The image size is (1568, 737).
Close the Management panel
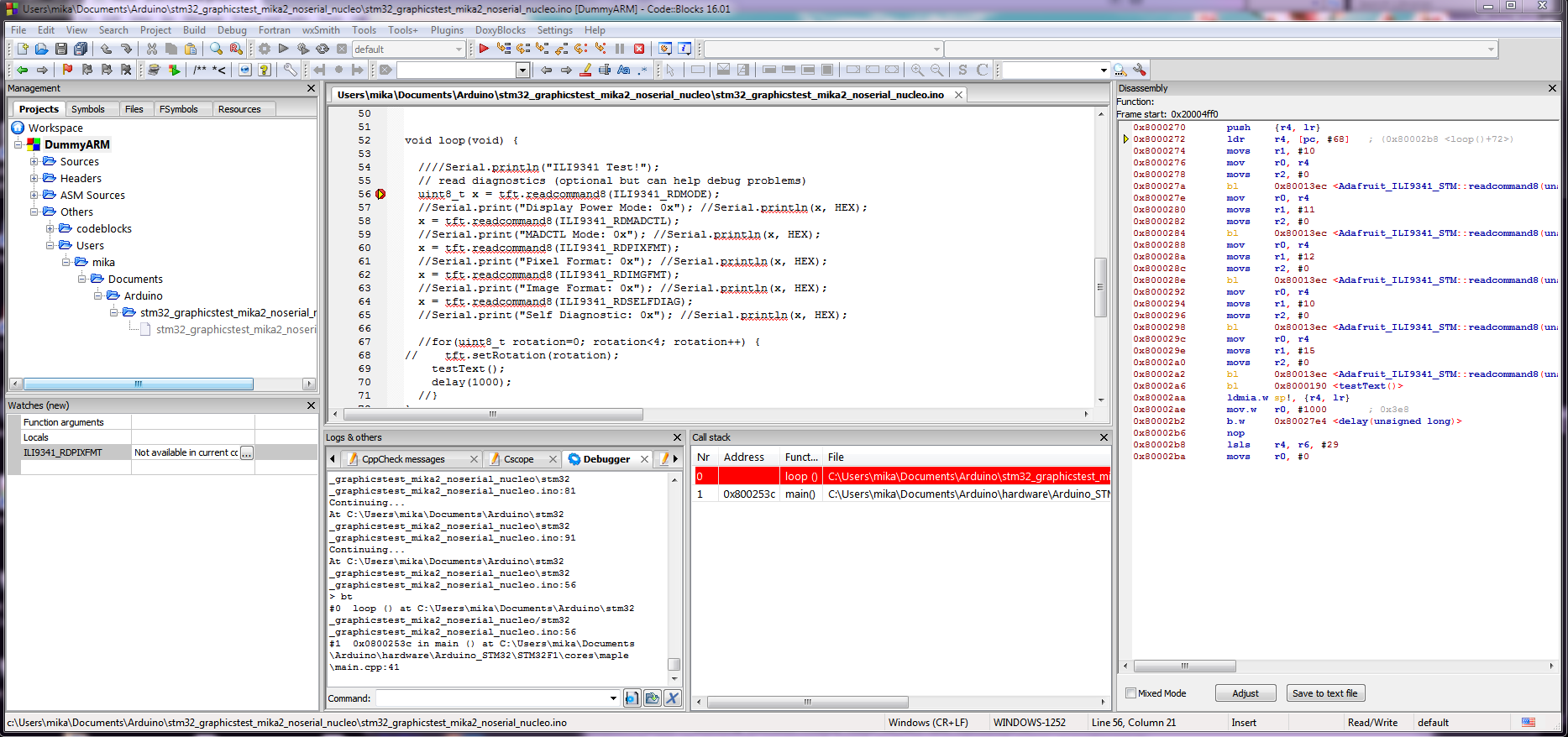(x=311, y=88)
